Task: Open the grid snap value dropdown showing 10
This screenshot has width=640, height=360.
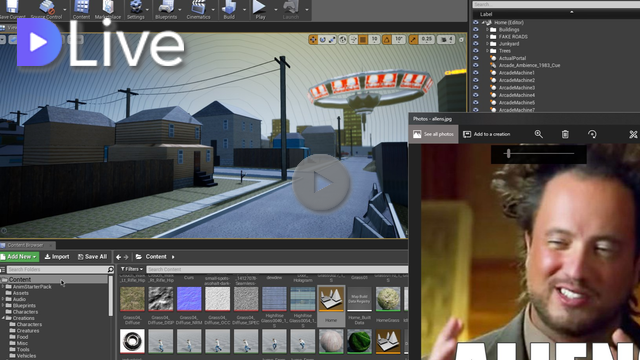Action: [374, 40]
